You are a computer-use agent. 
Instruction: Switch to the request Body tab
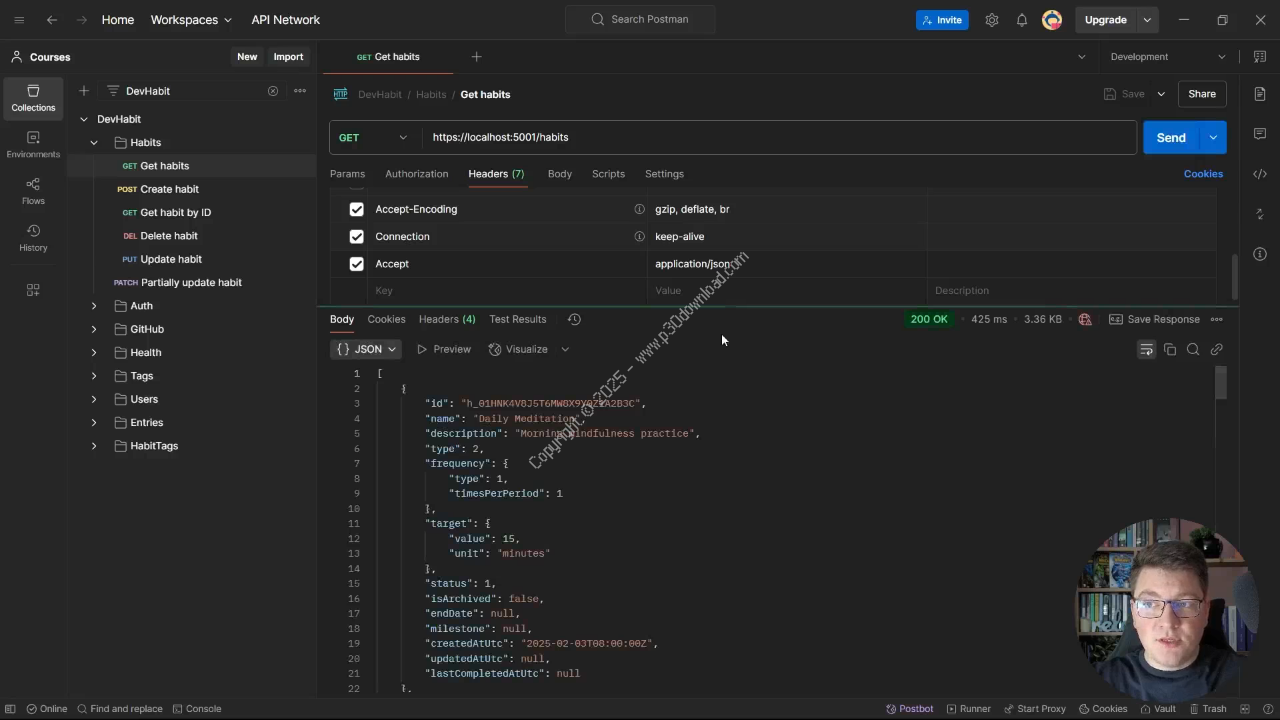(x=560, y=174)
